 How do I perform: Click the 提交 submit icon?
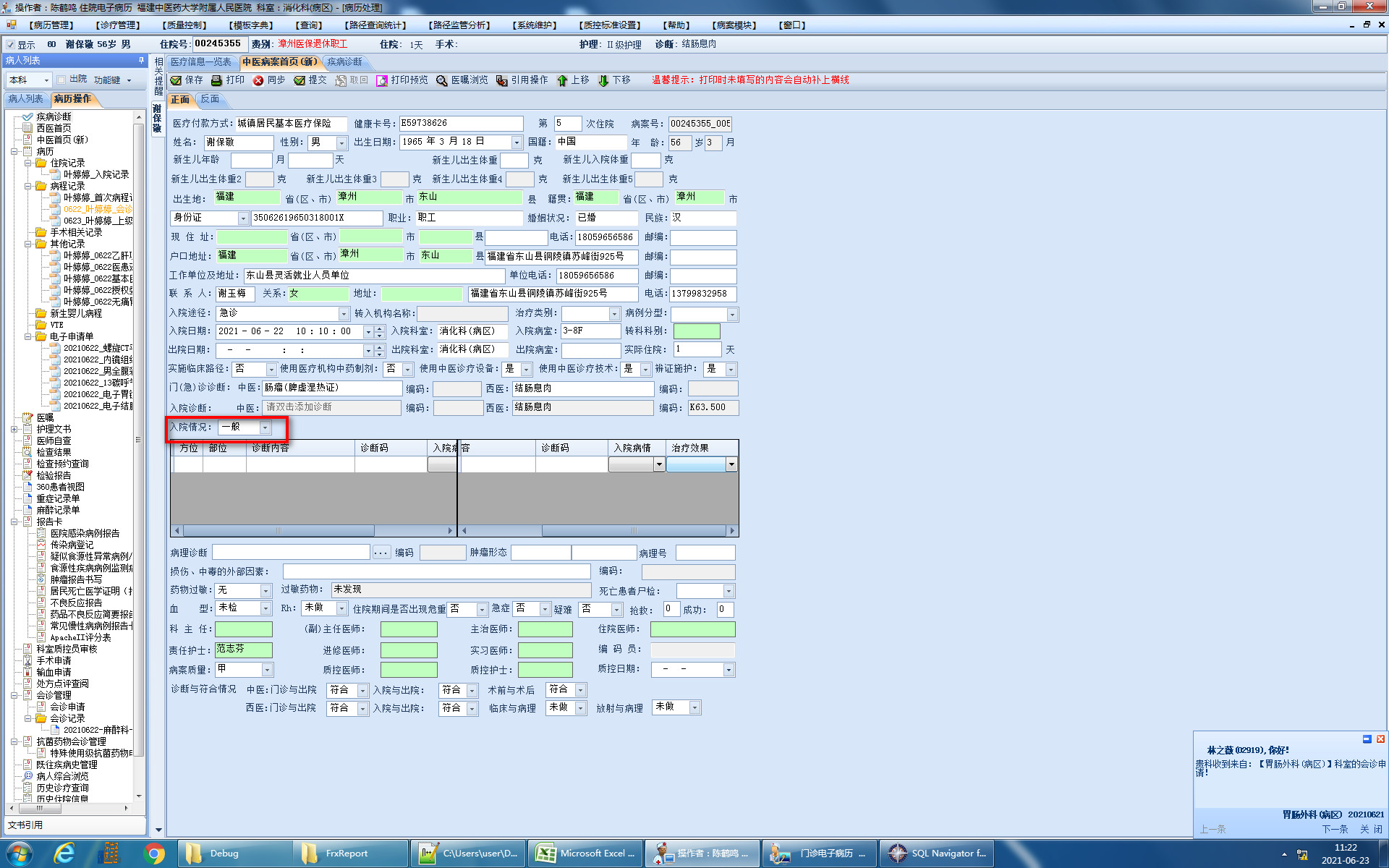[300, 80]
